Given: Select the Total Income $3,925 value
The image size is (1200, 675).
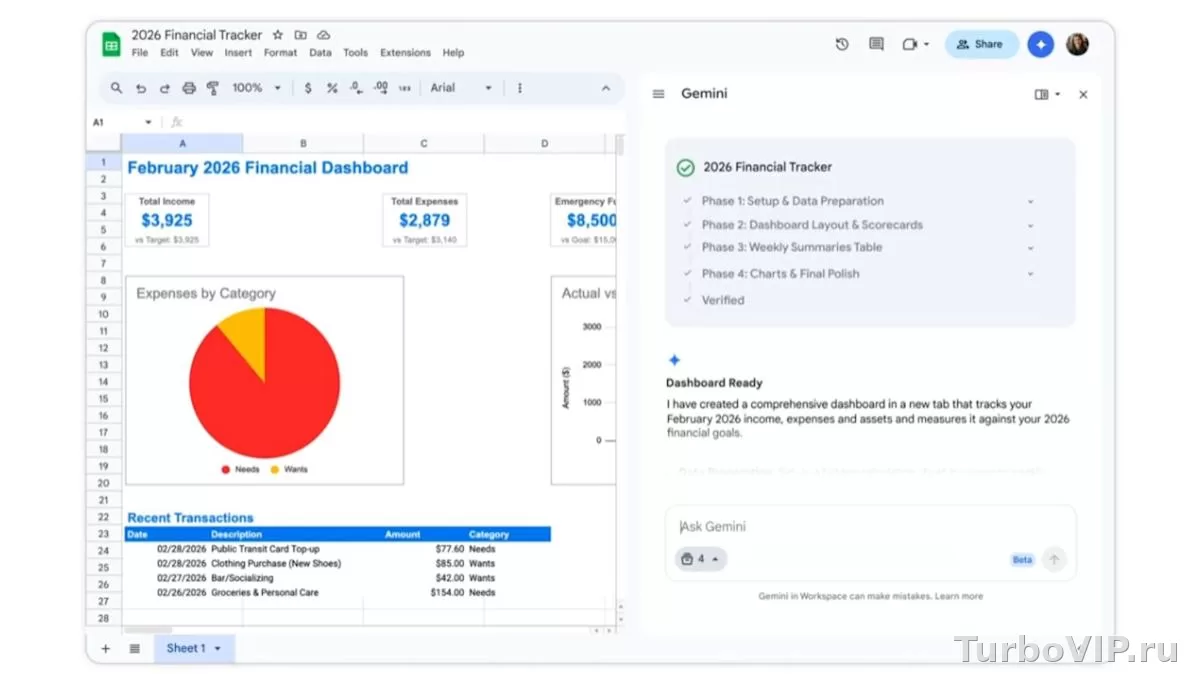Looking at the screenshot, I should click(x=166, y=220).
